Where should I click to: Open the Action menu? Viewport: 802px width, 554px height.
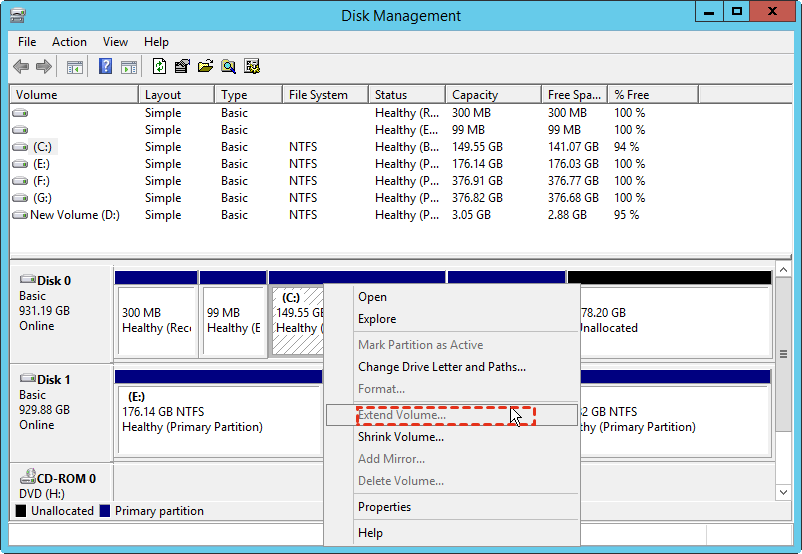(69, 42)
